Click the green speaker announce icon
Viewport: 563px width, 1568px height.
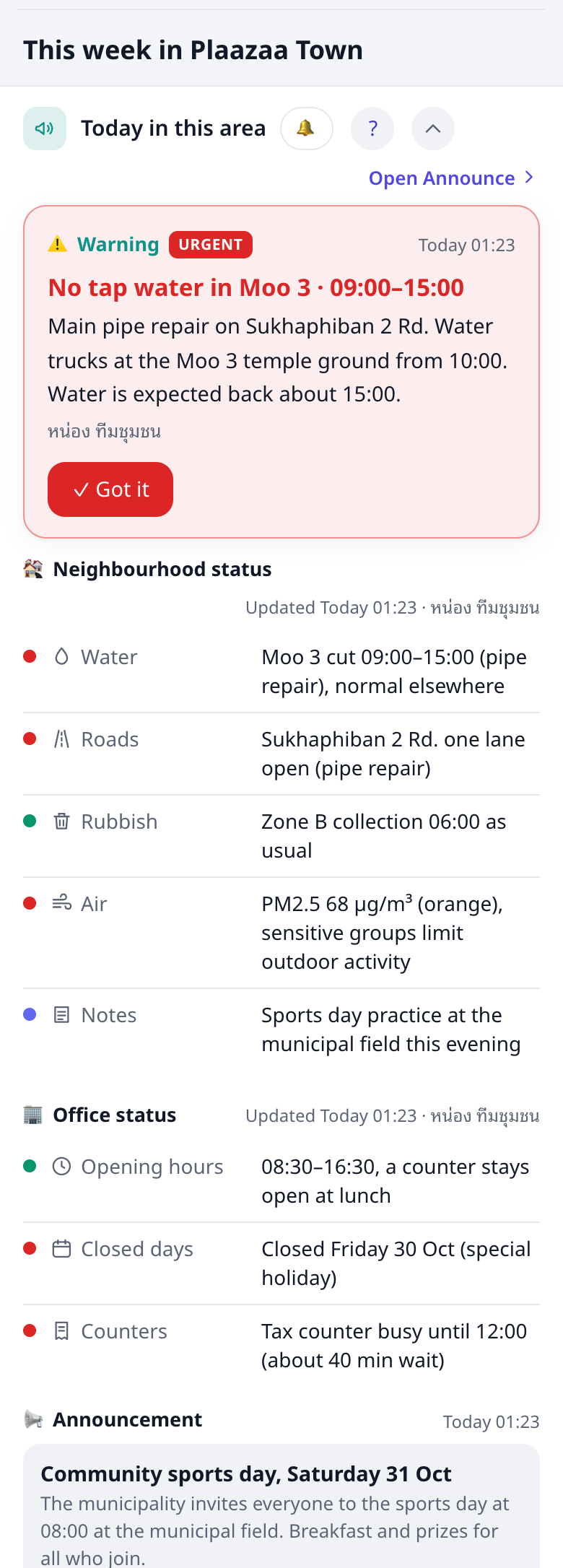pyautogui.click(x=45, y=129)
